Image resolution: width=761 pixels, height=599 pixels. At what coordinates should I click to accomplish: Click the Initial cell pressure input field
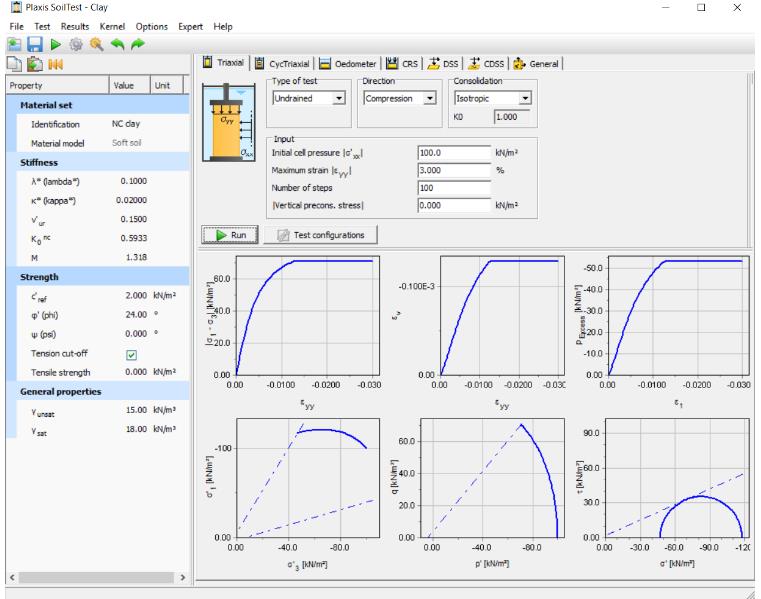point(452,153)
